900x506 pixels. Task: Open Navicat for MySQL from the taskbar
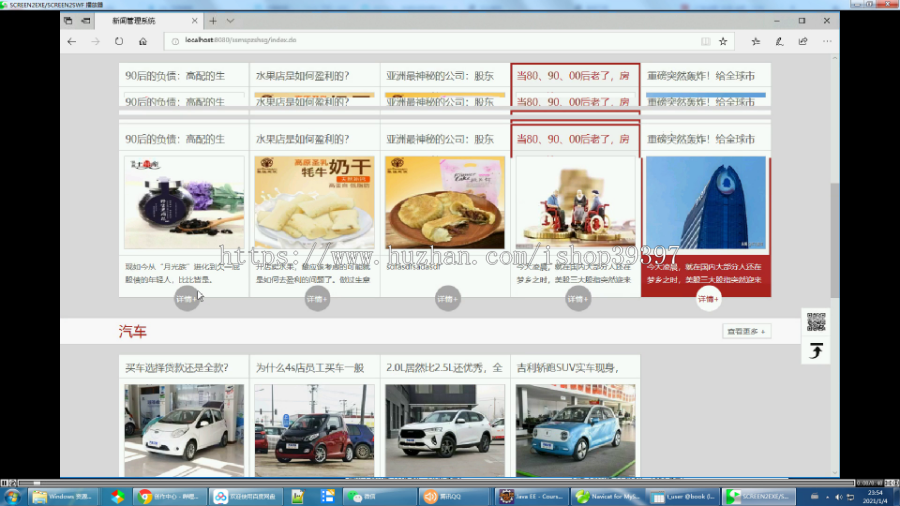[x=606, y=496]
